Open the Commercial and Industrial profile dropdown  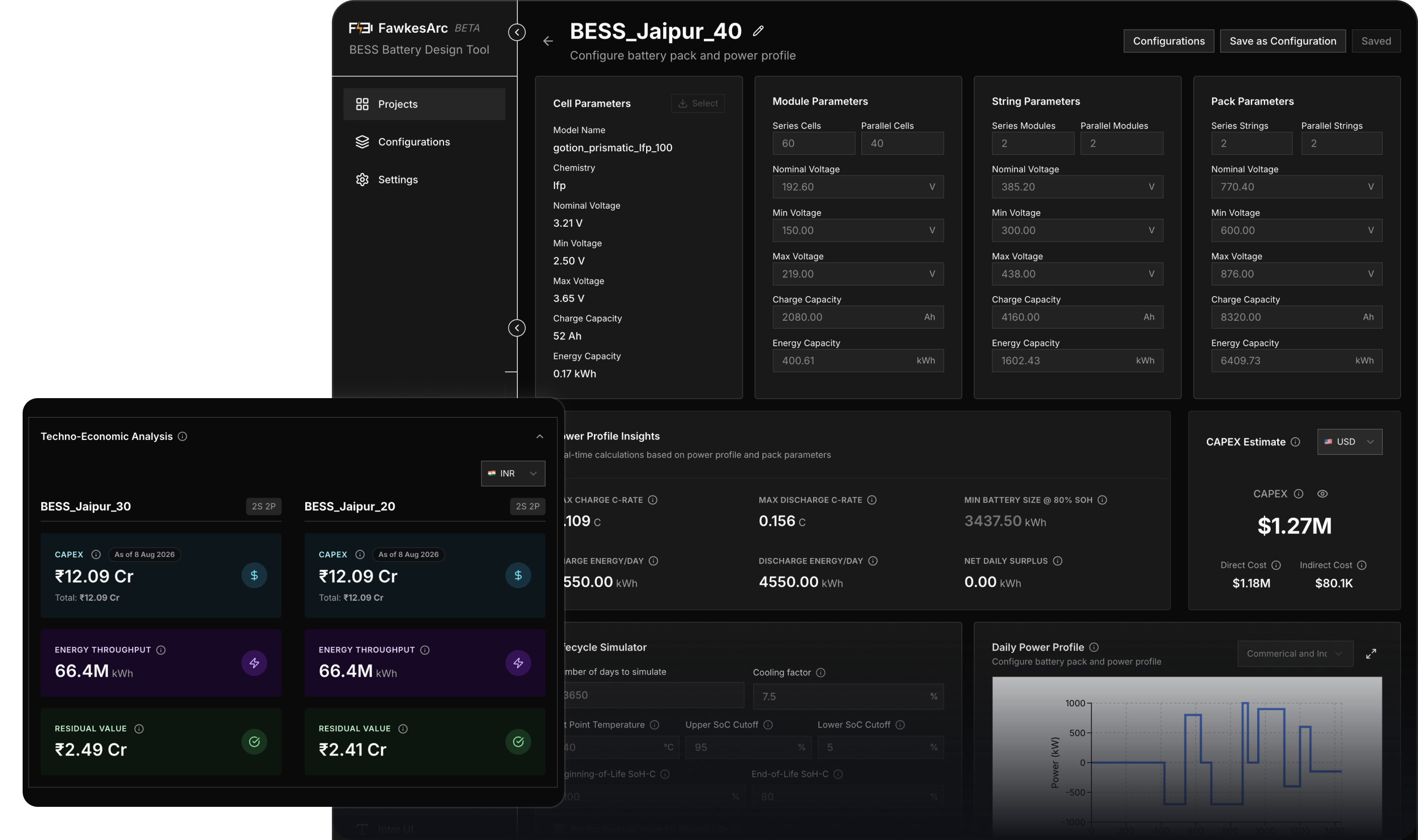point(1295,653)
